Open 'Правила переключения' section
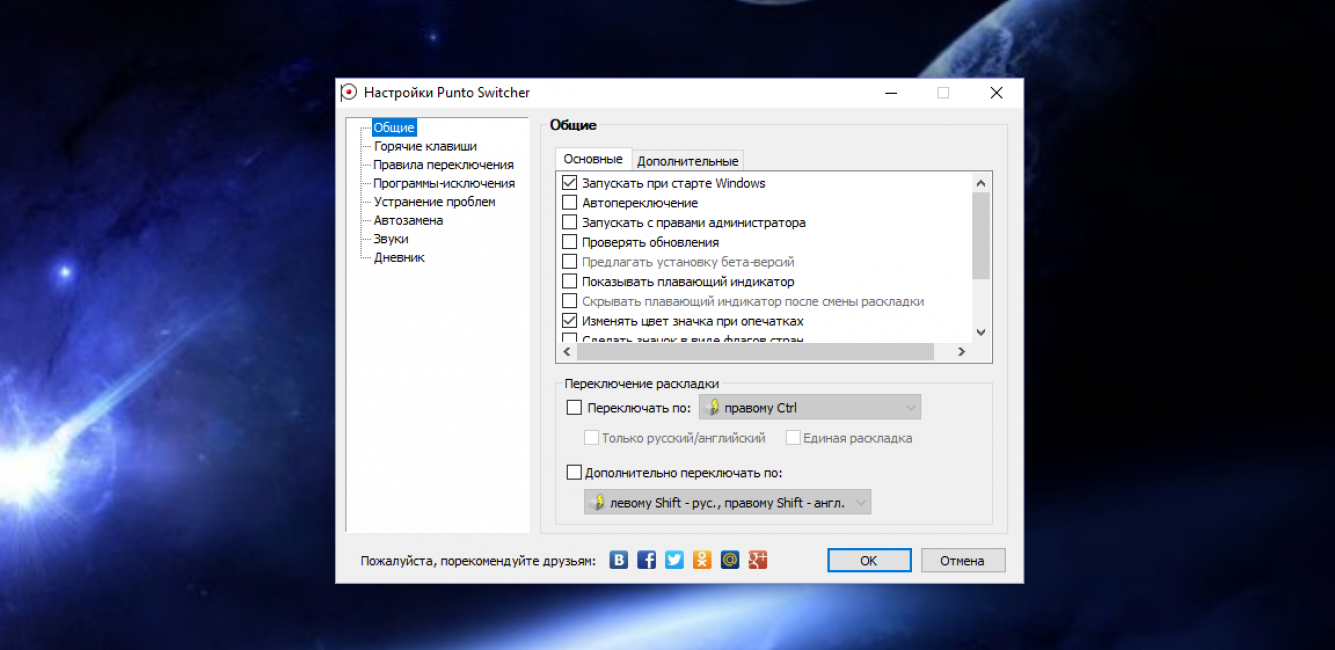The width and height of the screenshot is (1335, 650). (x=443, y=165)
